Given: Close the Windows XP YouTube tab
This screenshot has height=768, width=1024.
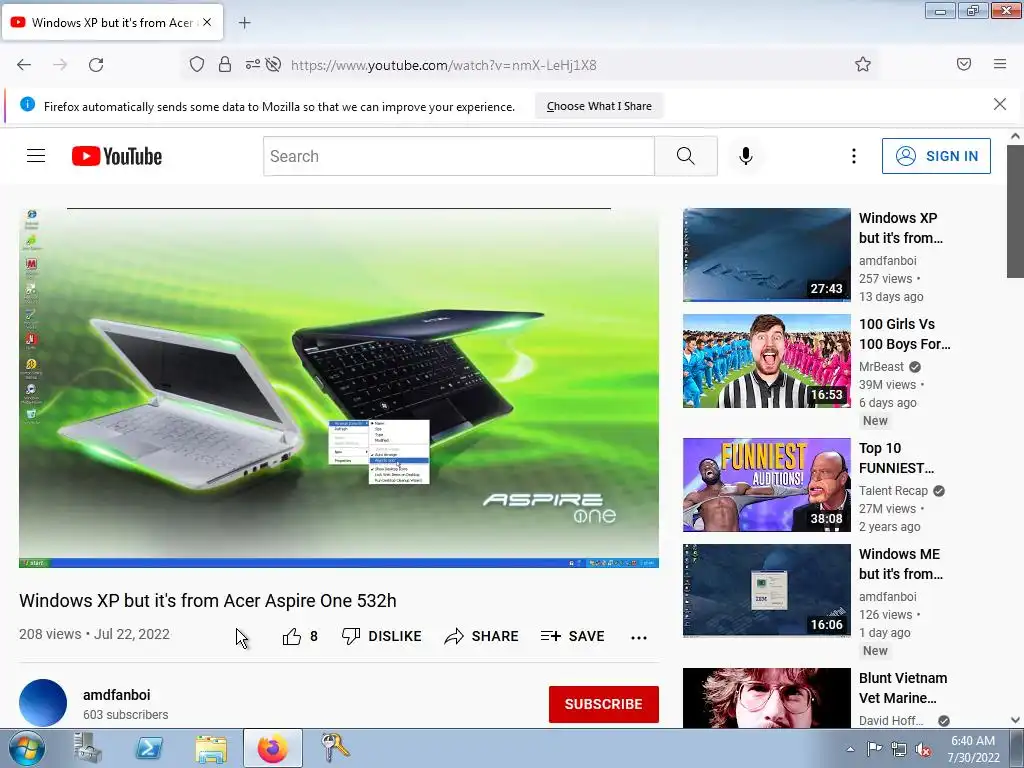Looking at the screenshot, I should click(207, 22).
